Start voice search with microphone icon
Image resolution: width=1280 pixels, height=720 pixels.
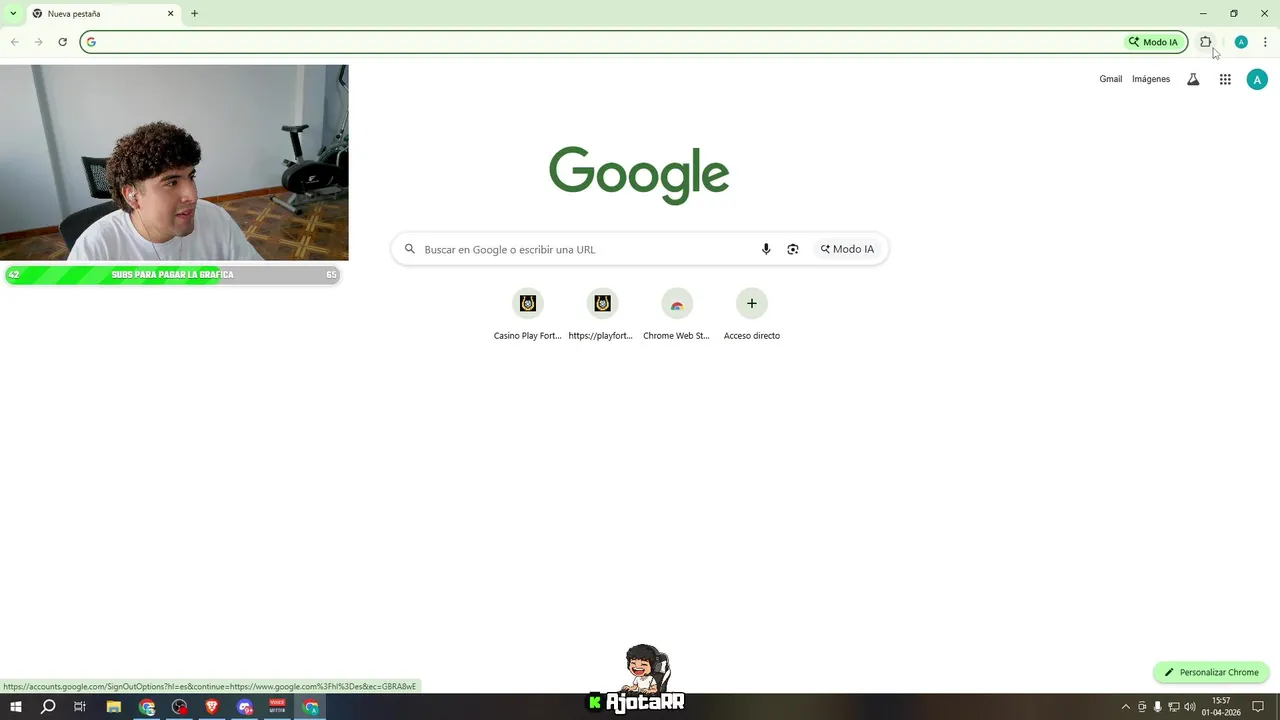(x=766, y=249)
